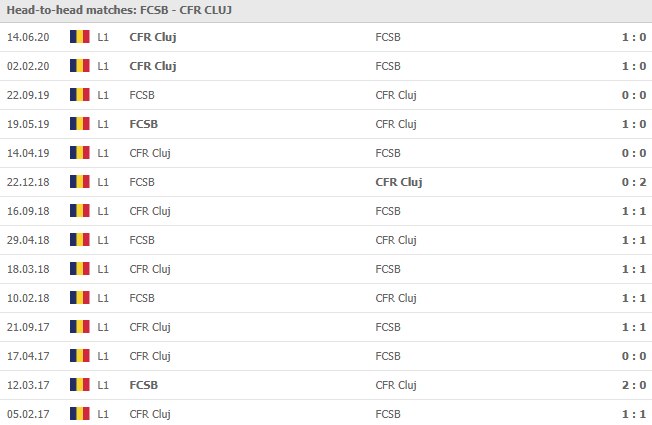Open the bold FCSB home team on 19.05.19

[143, 124]
